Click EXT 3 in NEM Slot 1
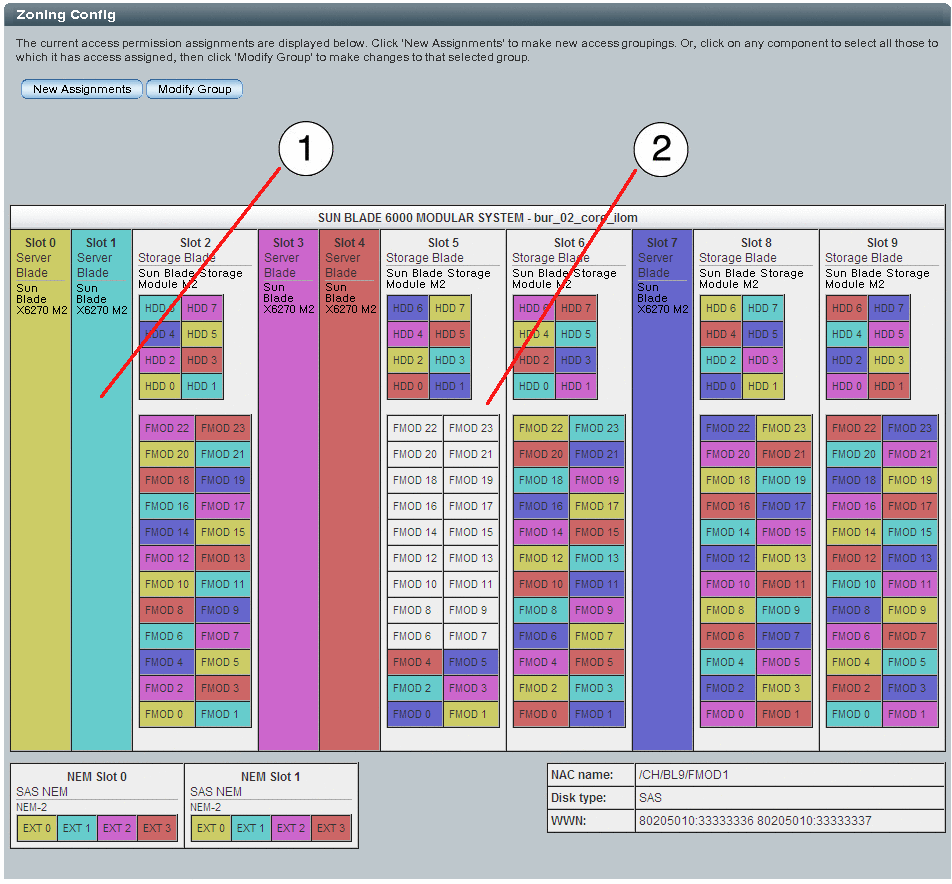Screen dimensions: 952x884 click(332, 829)
